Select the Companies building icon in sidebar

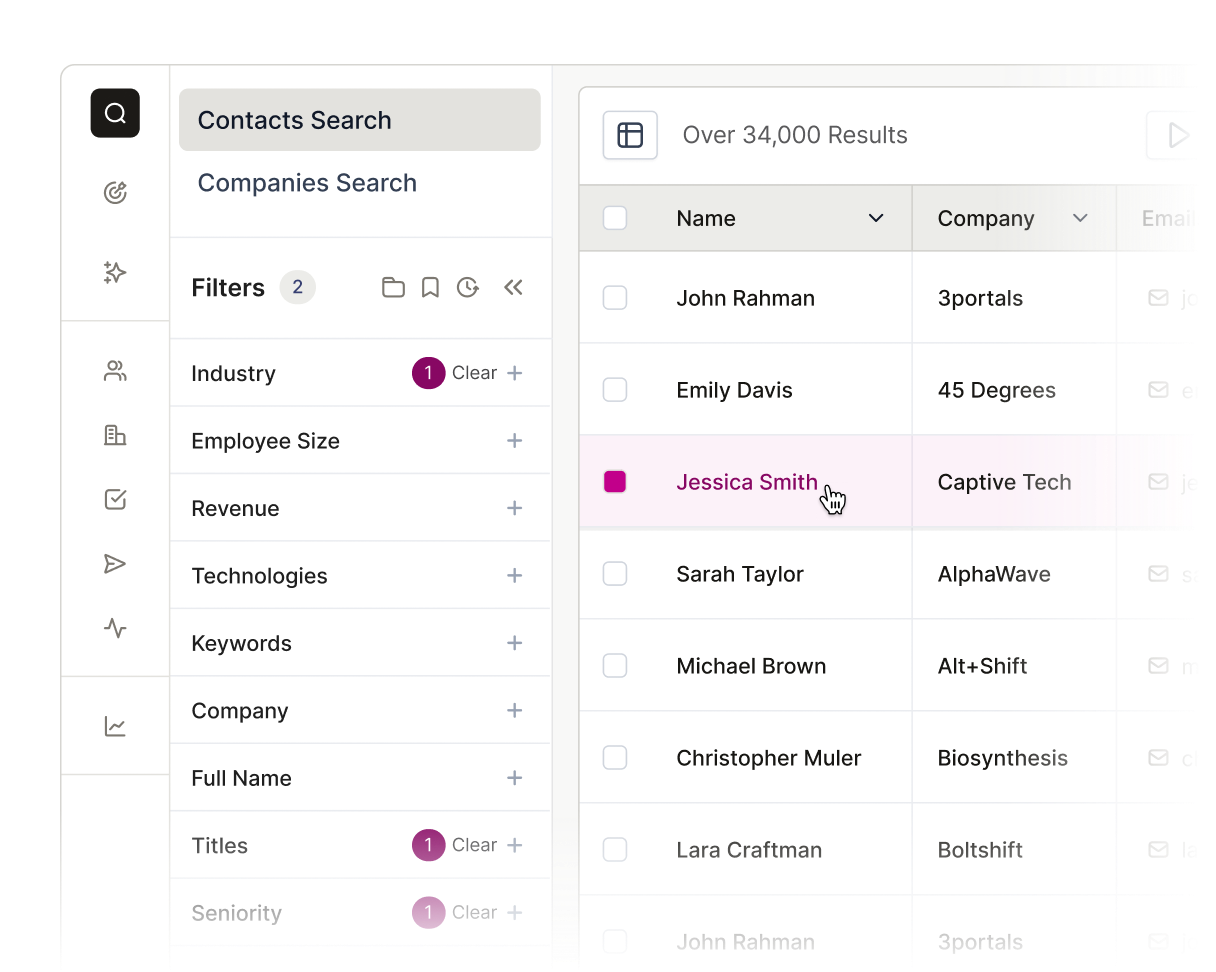[115, 436]
